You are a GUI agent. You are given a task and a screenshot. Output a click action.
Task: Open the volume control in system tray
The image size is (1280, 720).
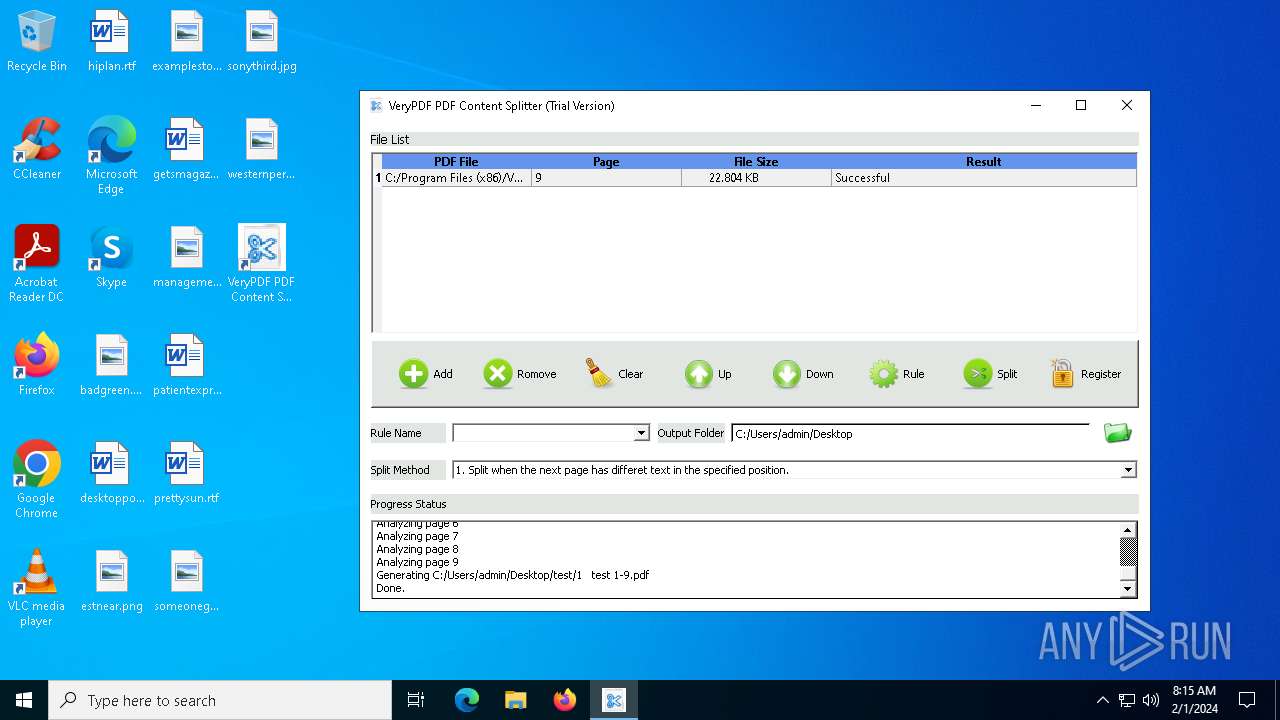pos(1151,700)
